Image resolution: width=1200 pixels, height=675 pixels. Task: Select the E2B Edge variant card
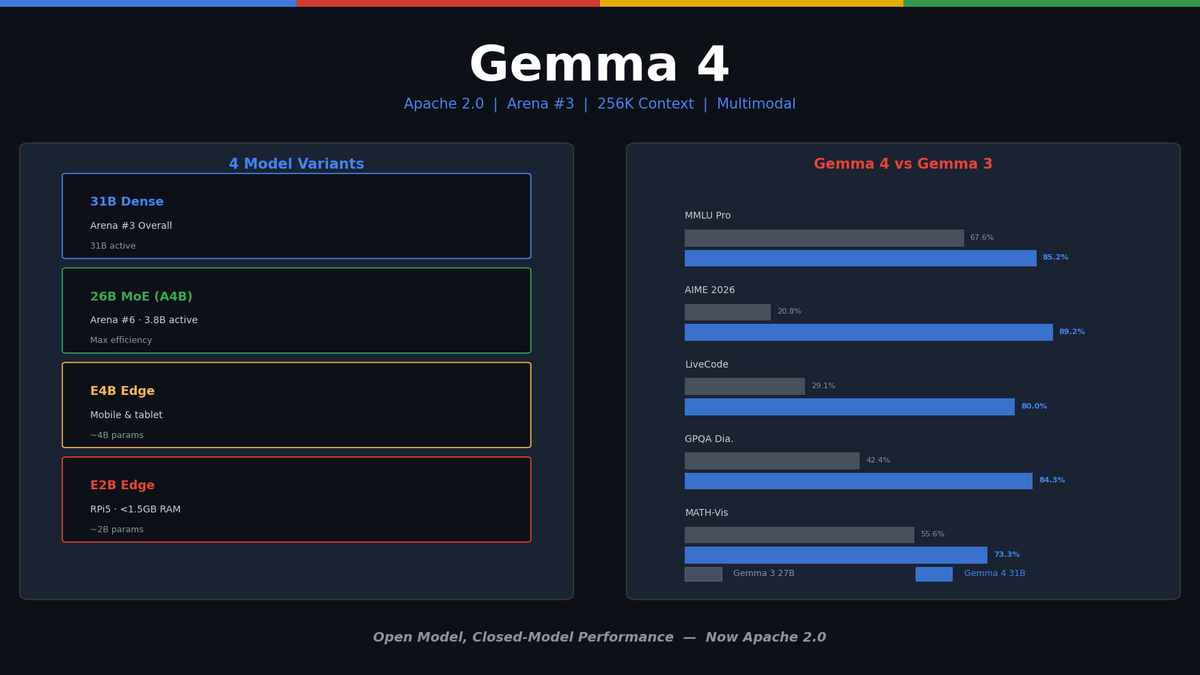pyautogui.click(x=296, y=499)
